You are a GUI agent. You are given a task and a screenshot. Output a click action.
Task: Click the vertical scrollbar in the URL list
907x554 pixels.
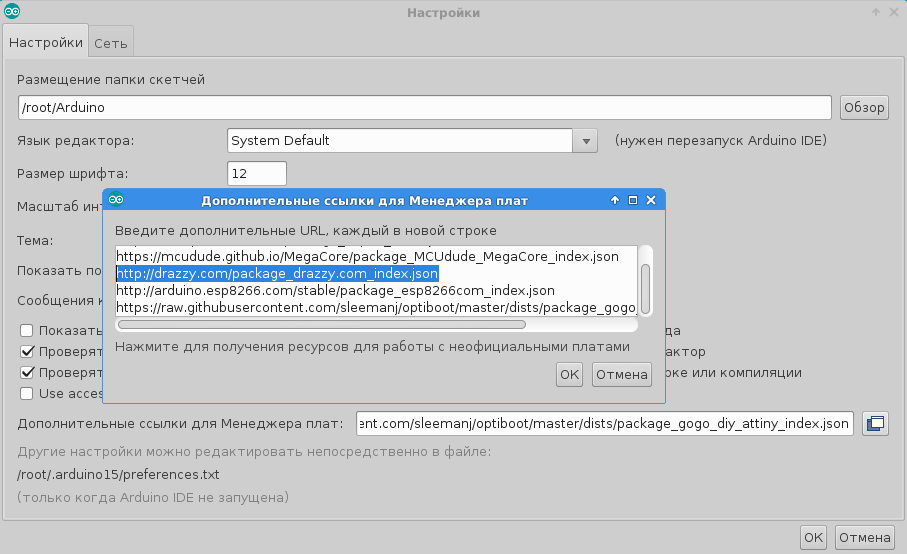(x=646, y=288)
